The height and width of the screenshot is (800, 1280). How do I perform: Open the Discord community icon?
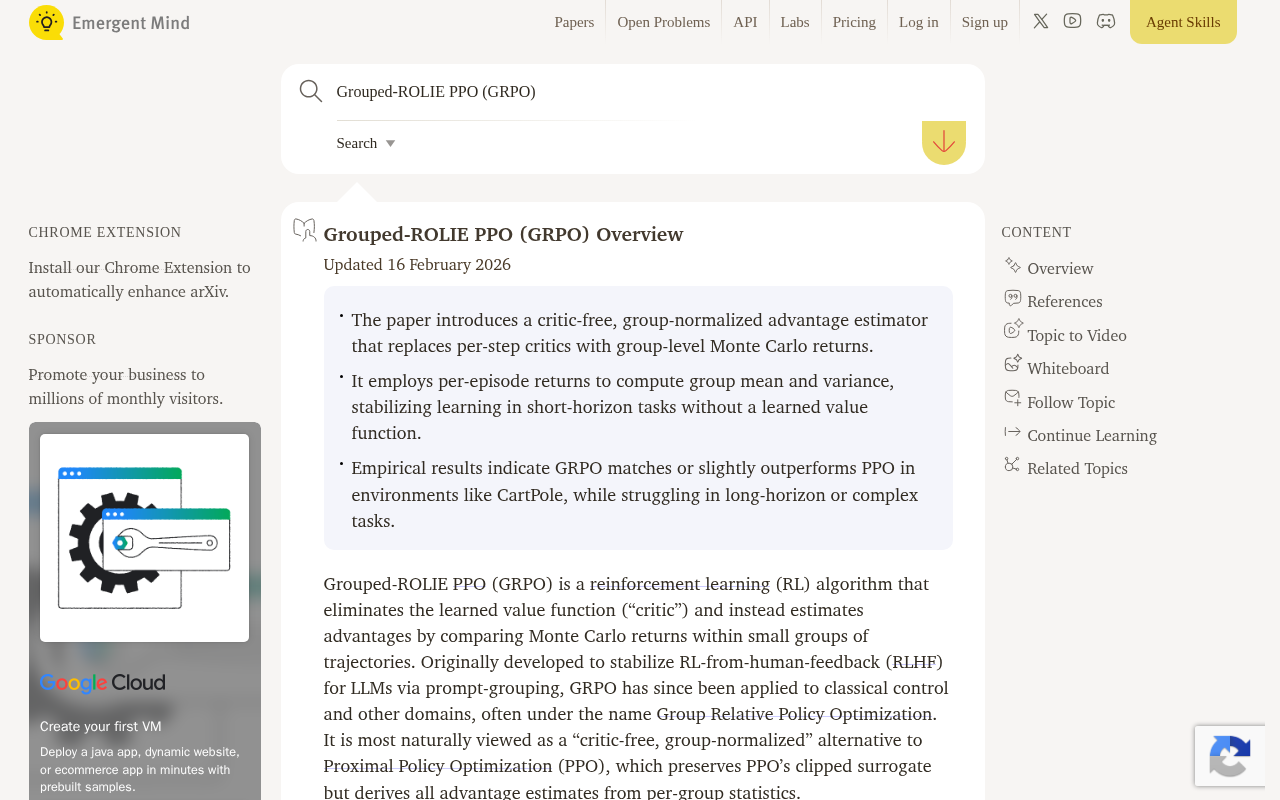coord(1106,21)
